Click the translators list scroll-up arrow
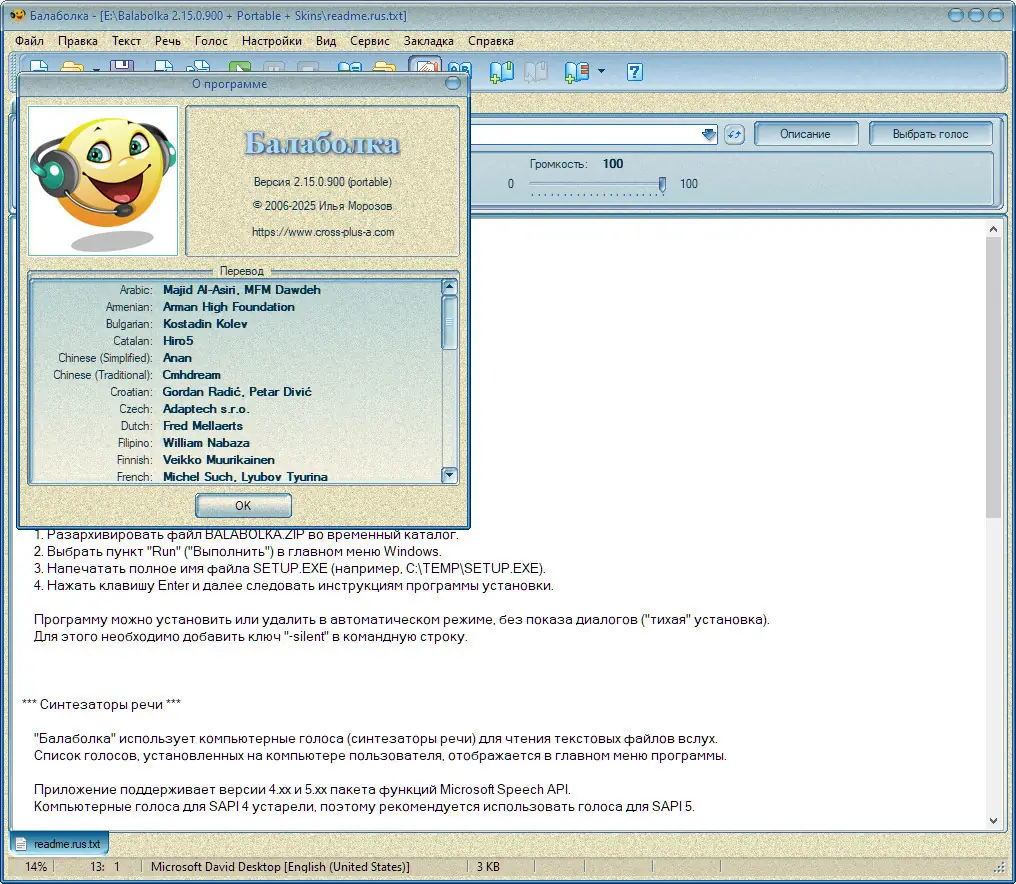 coord(449,286)
